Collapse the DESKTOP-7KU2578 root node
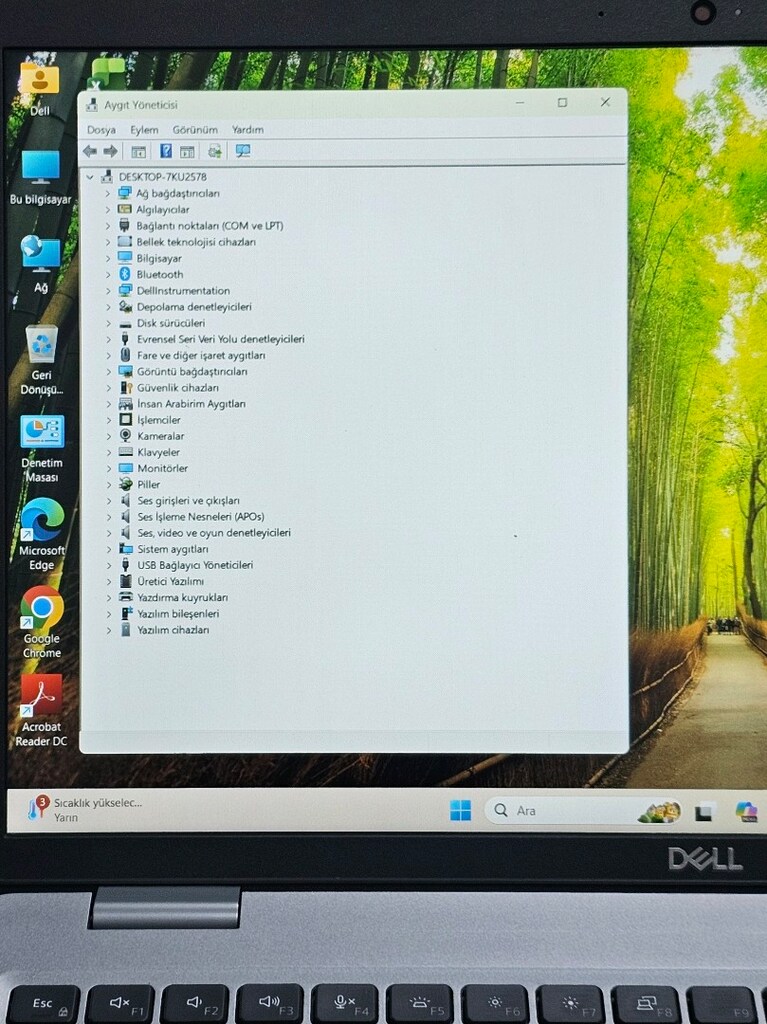 [90, 177]
